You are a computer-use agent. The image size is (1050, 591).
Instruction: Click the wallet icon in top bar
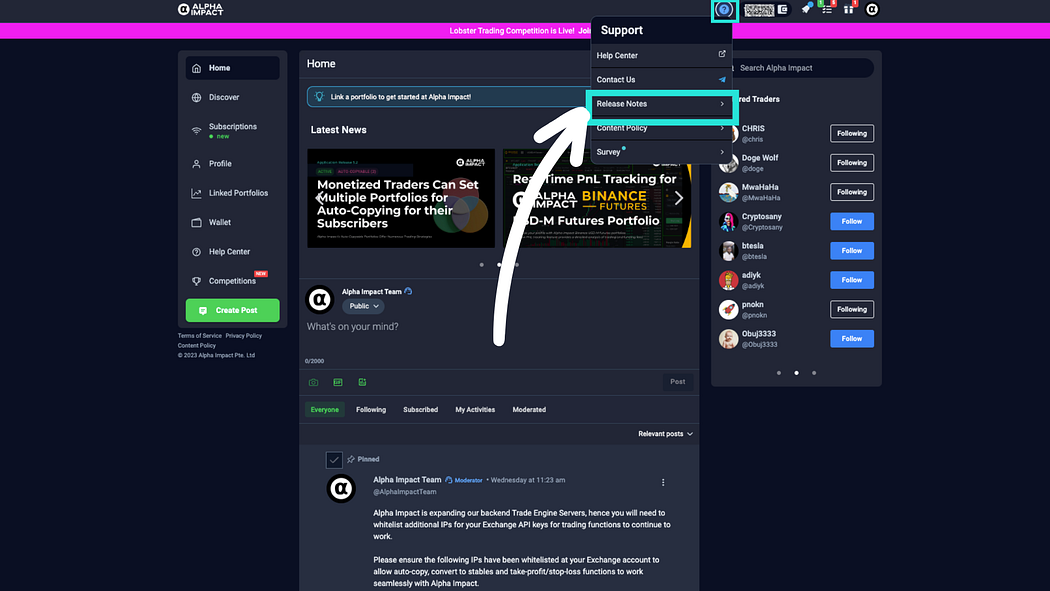click(782, 9)
